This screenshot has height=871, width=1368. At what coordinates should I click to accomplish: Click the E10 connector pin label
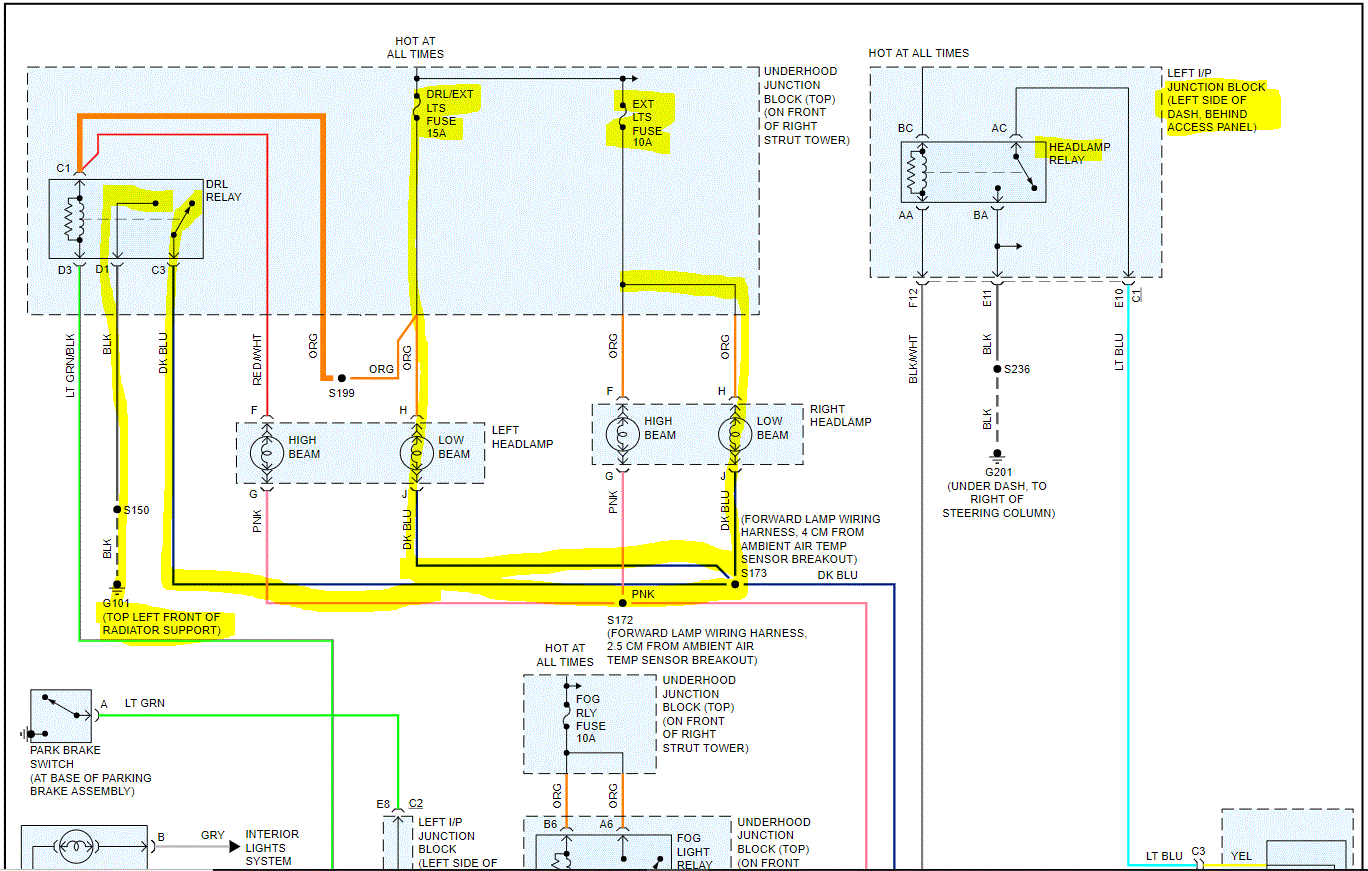[1120, 297]
